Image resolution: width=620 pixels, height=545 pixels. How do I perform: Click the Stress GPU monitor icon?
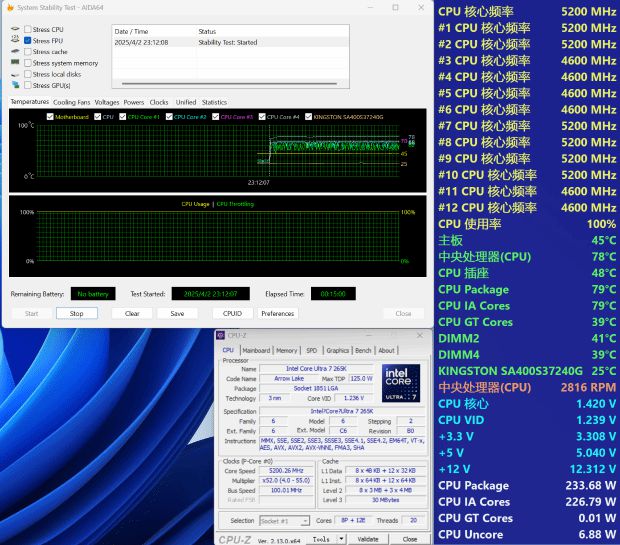click(15, 85)
